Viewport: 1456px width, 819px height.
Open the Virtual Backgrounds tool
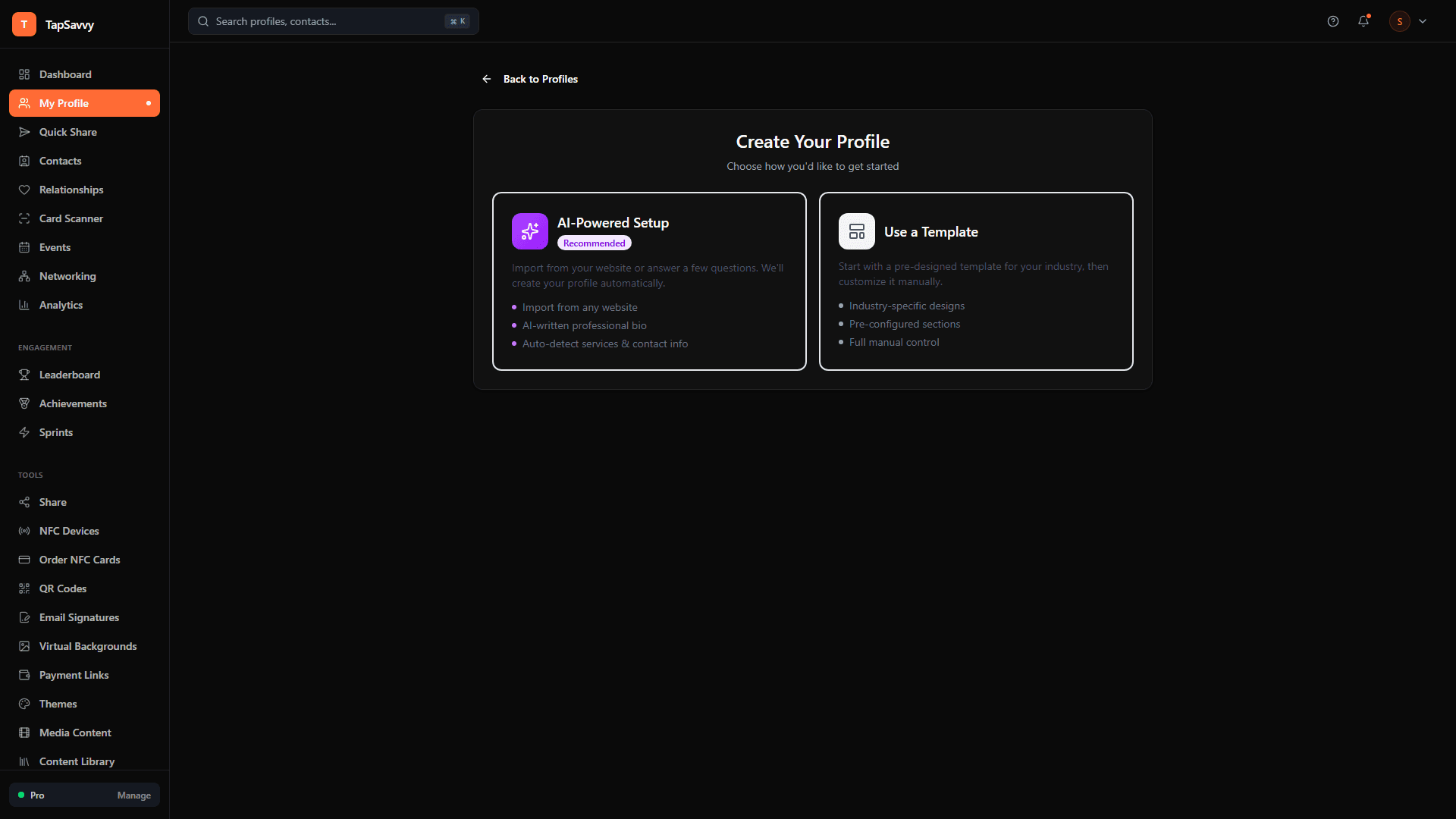pos(87,646)
